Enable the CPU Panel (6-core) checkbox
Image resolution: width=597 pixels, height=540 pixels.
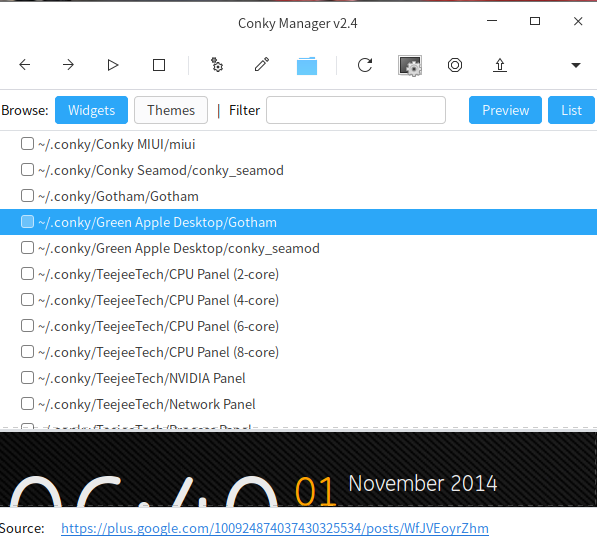pos(27,326)
